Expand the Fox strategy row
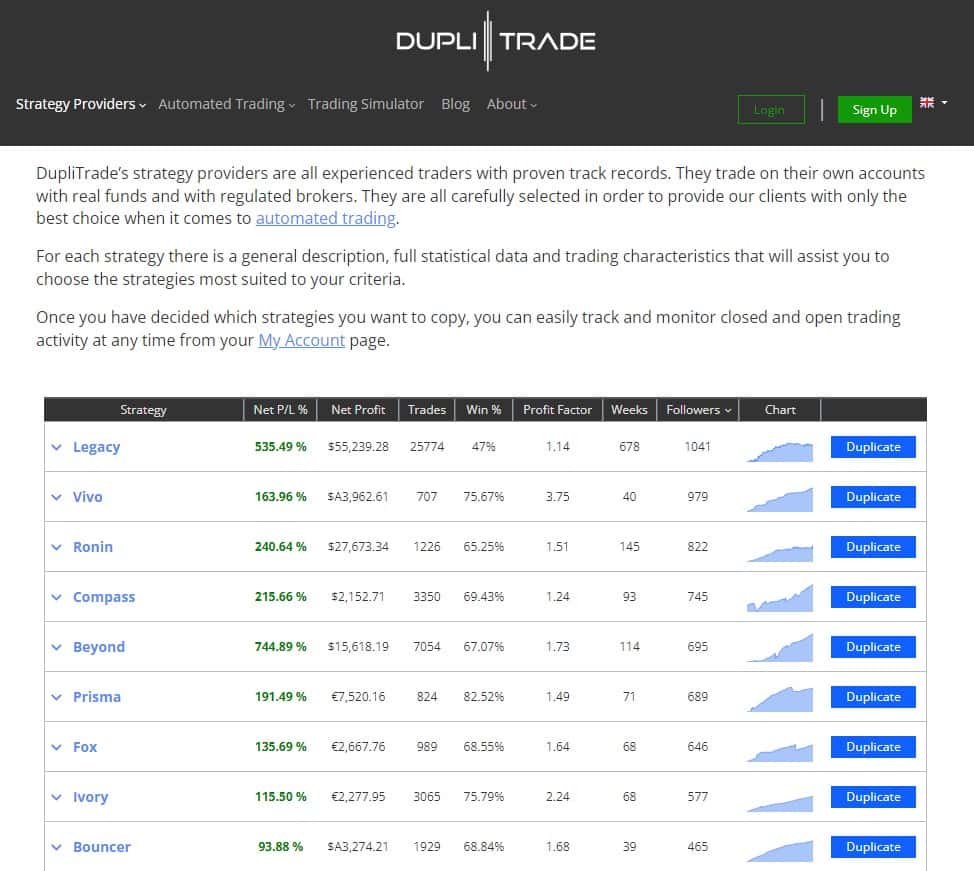 click(57, 747)
